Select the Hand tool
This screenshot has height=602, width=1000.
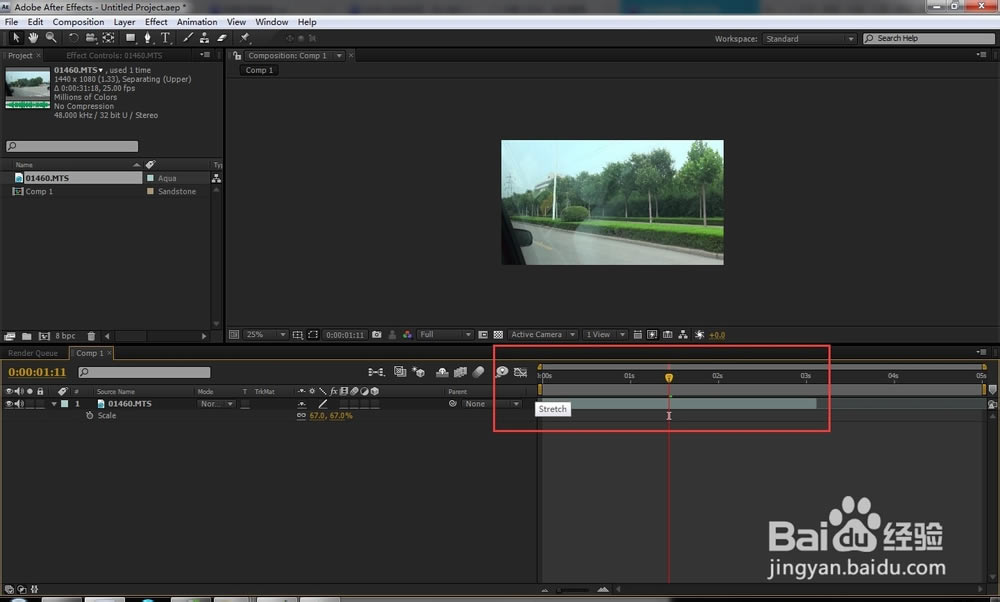point(34,37)
